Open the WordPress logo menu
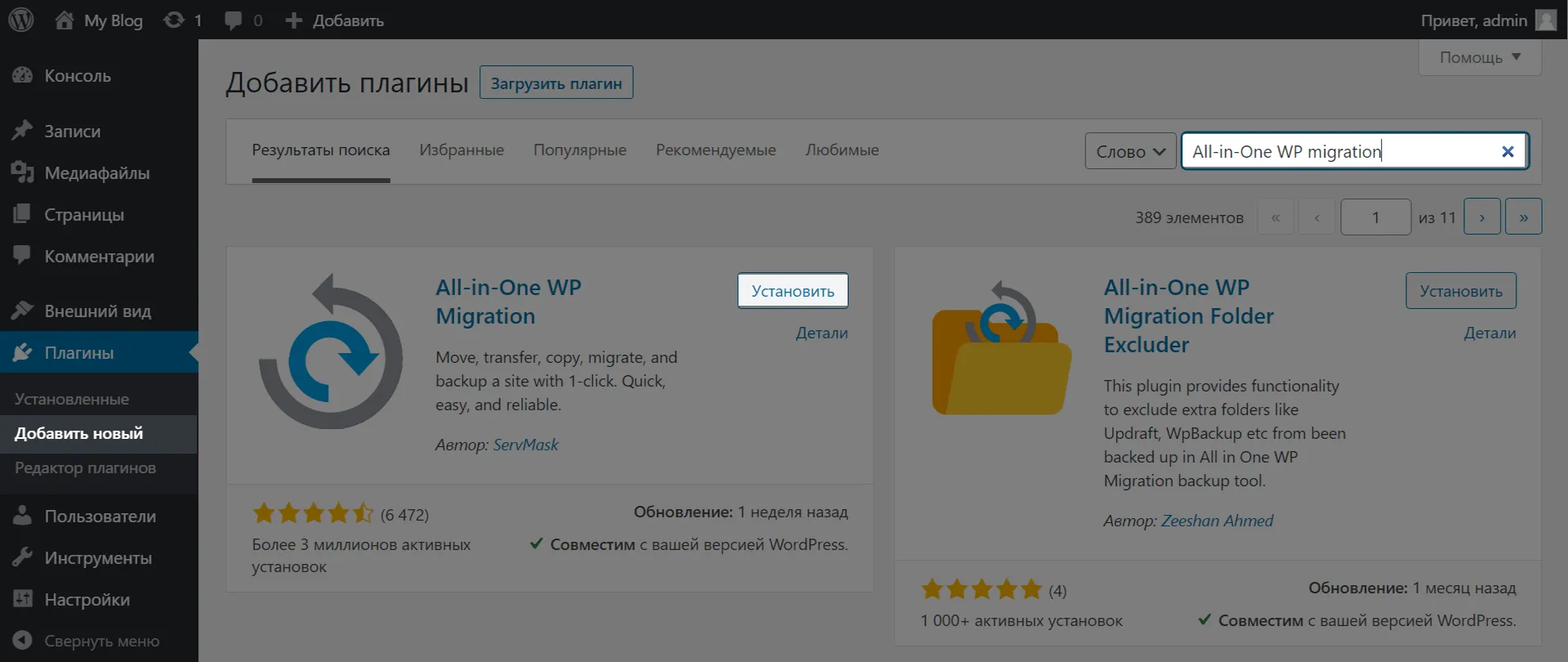This screenshot has height=662, width=1568. pyautogui.click(x=21, y=20)
